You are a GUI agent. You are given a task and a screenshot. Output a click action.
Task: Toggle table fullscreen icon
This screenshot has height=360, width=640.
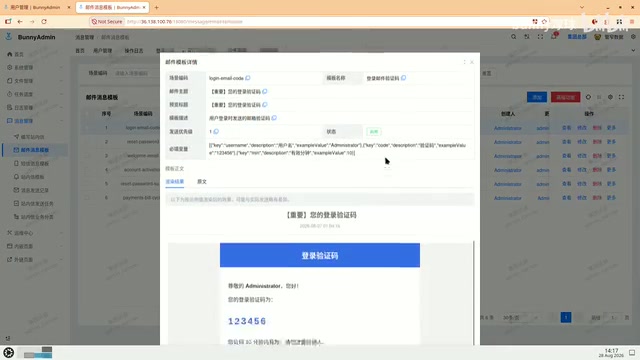[x=621, y=97]
